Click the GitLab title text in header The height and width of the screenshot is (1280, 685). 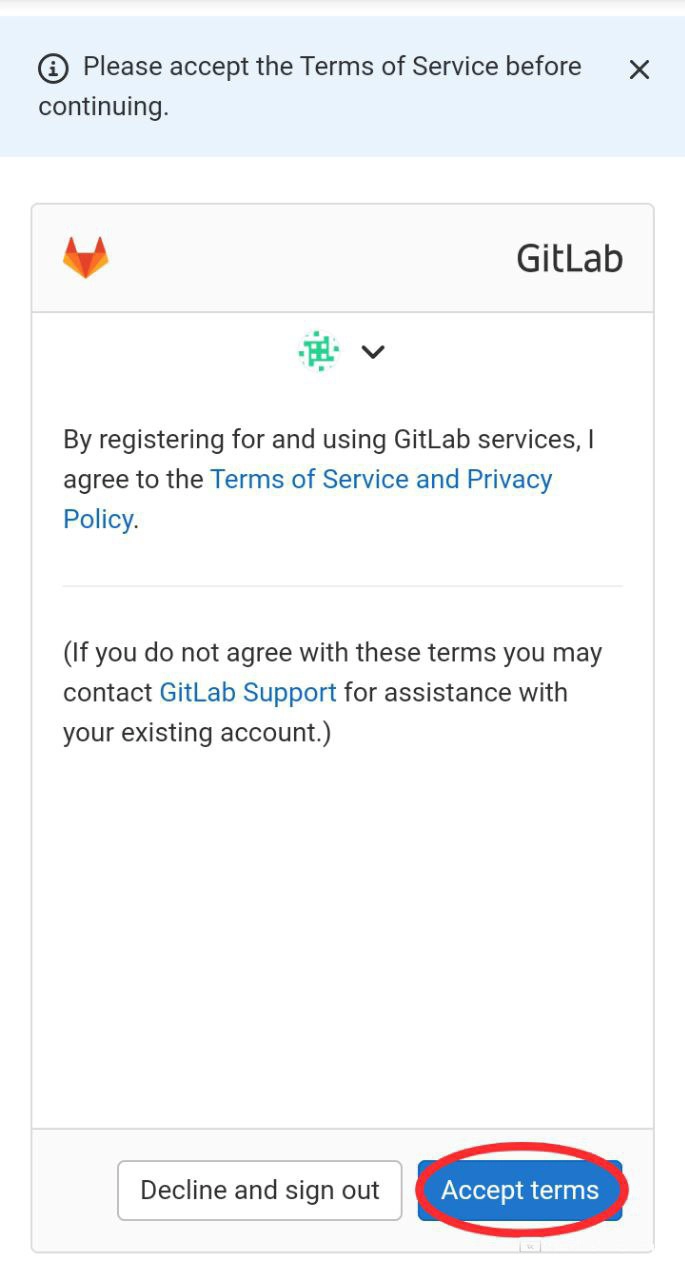569,259
